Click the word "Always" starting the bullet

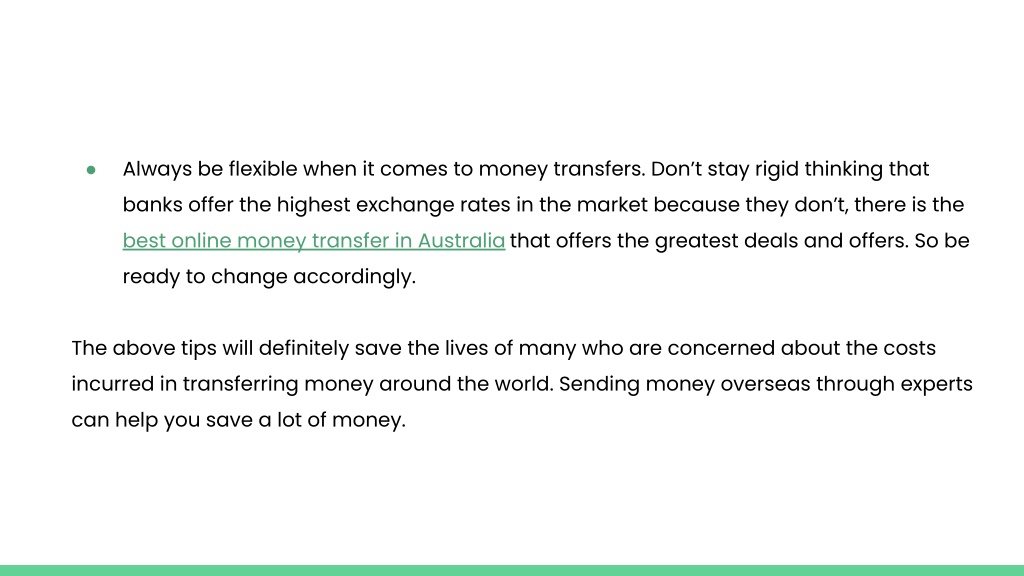tap(157, 169)
